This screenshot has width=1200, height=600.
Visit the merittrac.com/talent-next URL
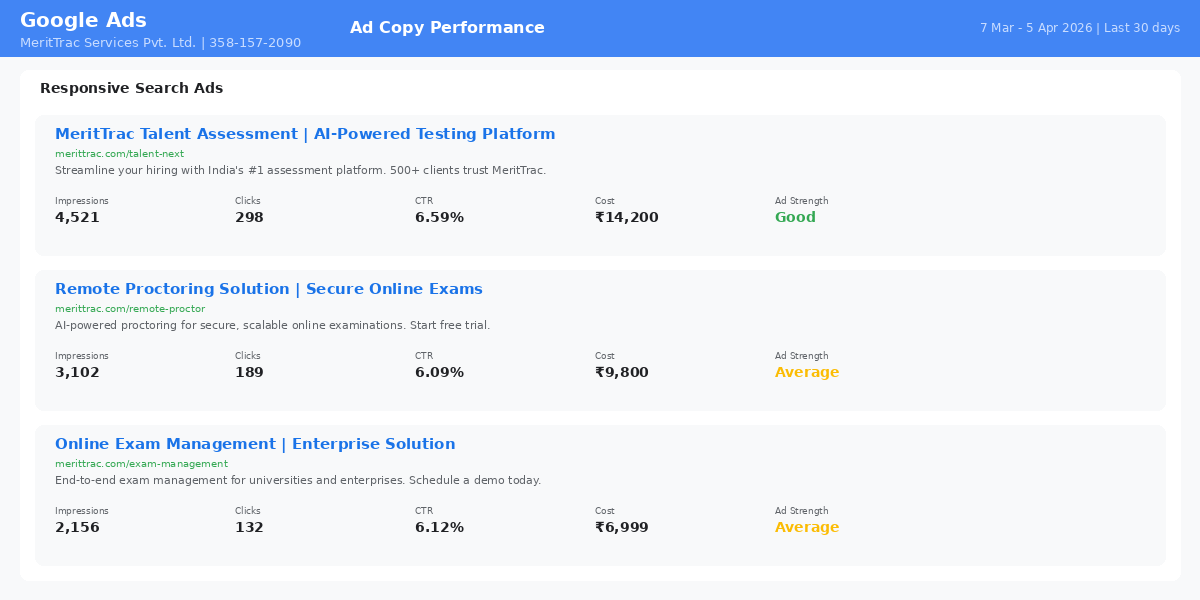click(120, 154)
